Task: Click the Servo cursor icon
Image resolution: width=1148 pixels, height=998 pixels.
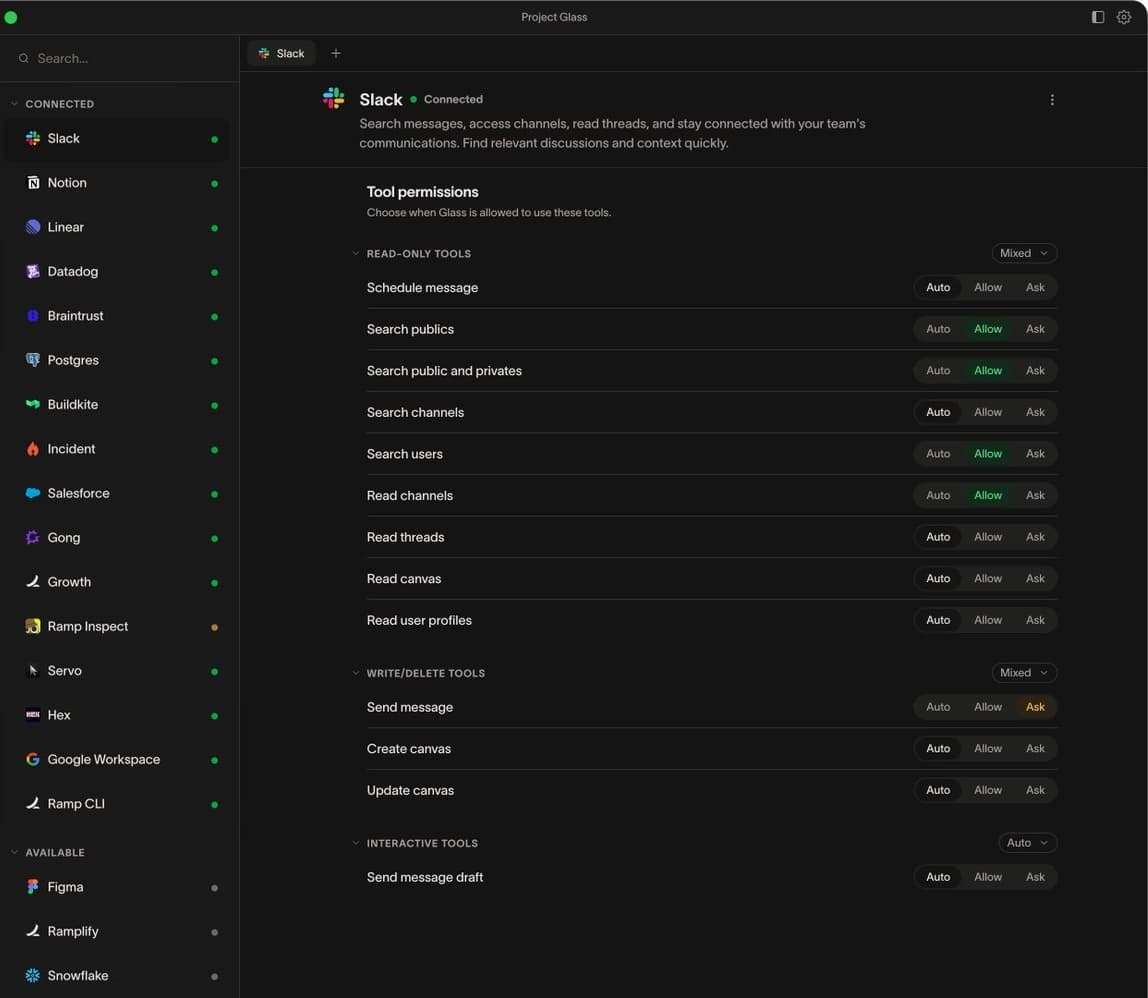Action: (x=33, y=671)
